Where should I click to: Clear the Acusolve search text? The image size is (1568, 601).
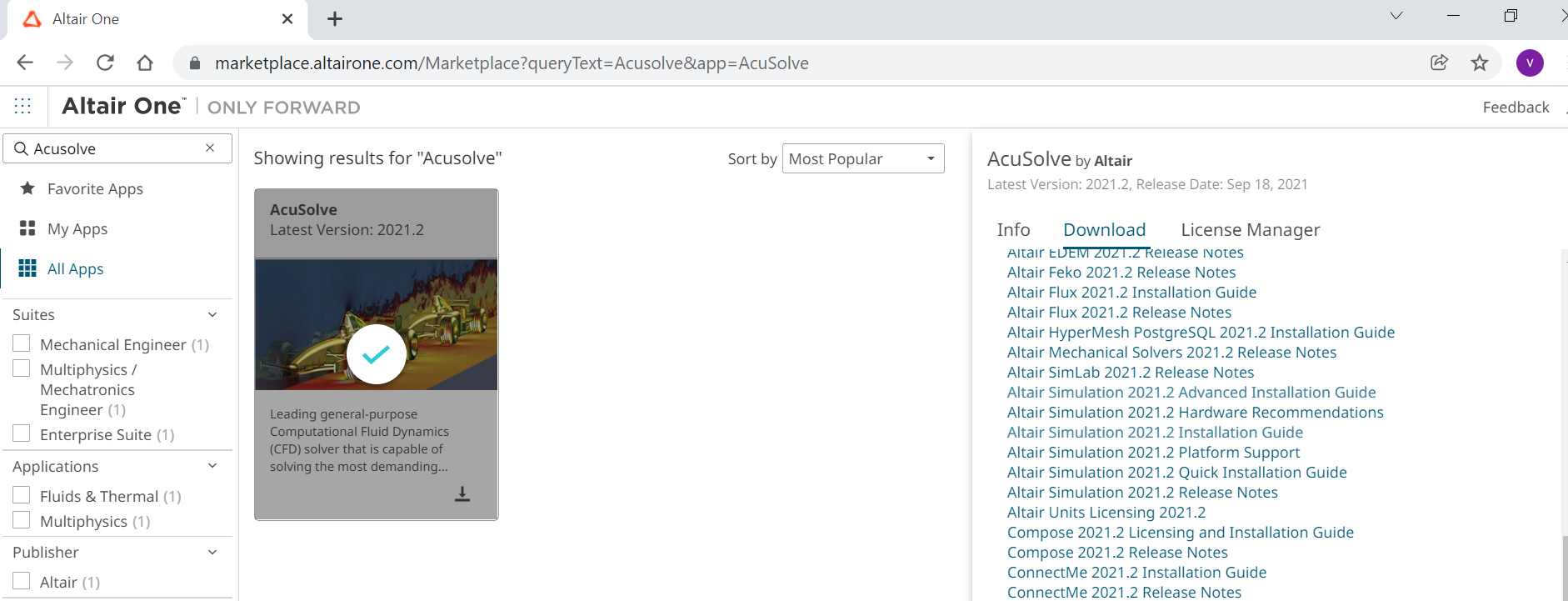pyautogui.click(x=210, y=148)
